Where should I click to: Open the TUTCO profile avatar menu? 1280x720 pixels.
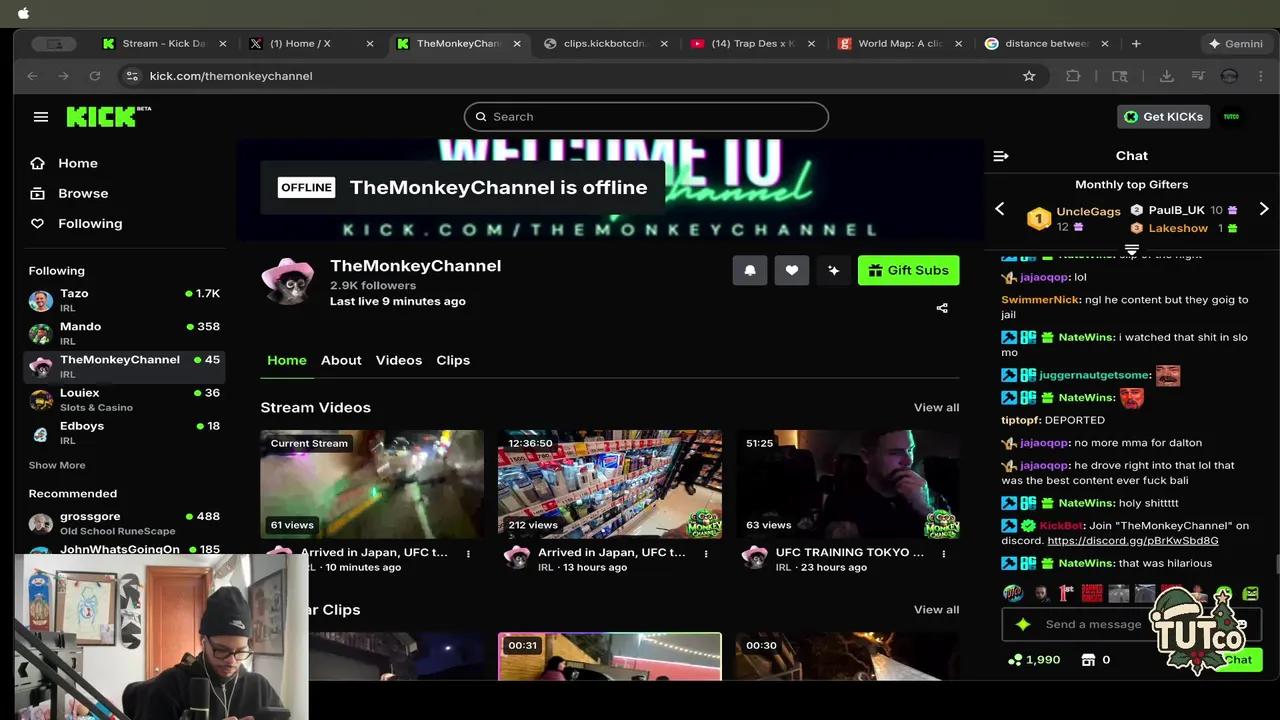point(1231,117)
